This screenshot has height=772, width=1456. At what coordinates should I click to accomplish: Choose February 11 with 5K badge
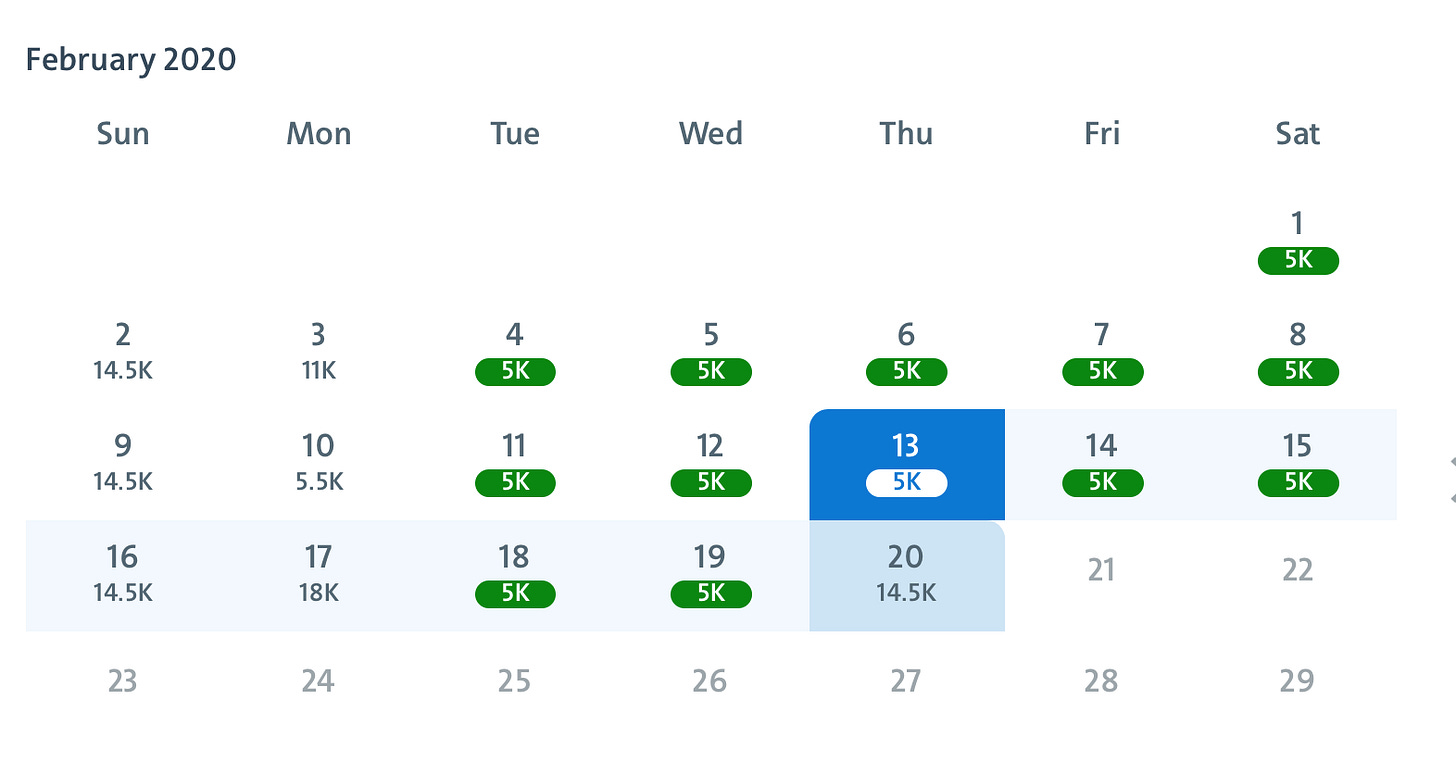514,465
